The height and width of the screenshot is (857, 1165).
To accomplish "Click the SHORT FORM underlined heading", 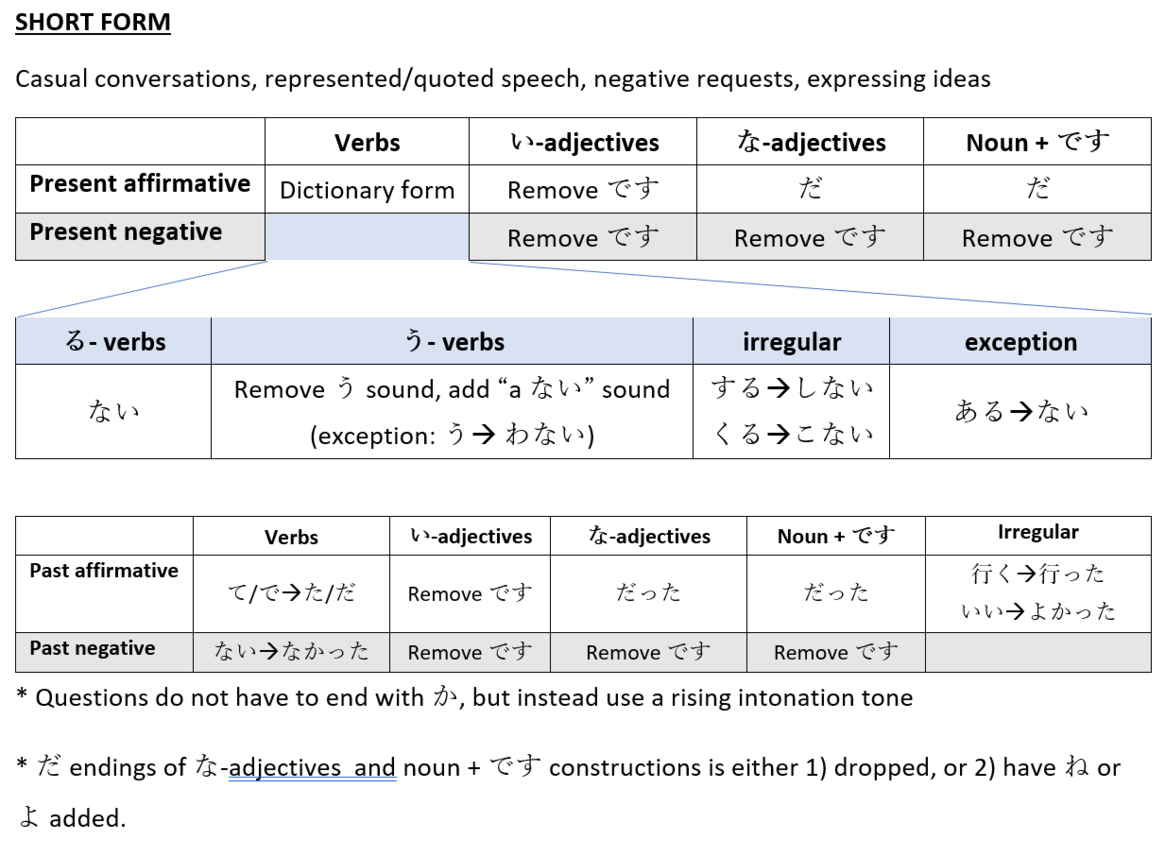I will pos(93,22).
